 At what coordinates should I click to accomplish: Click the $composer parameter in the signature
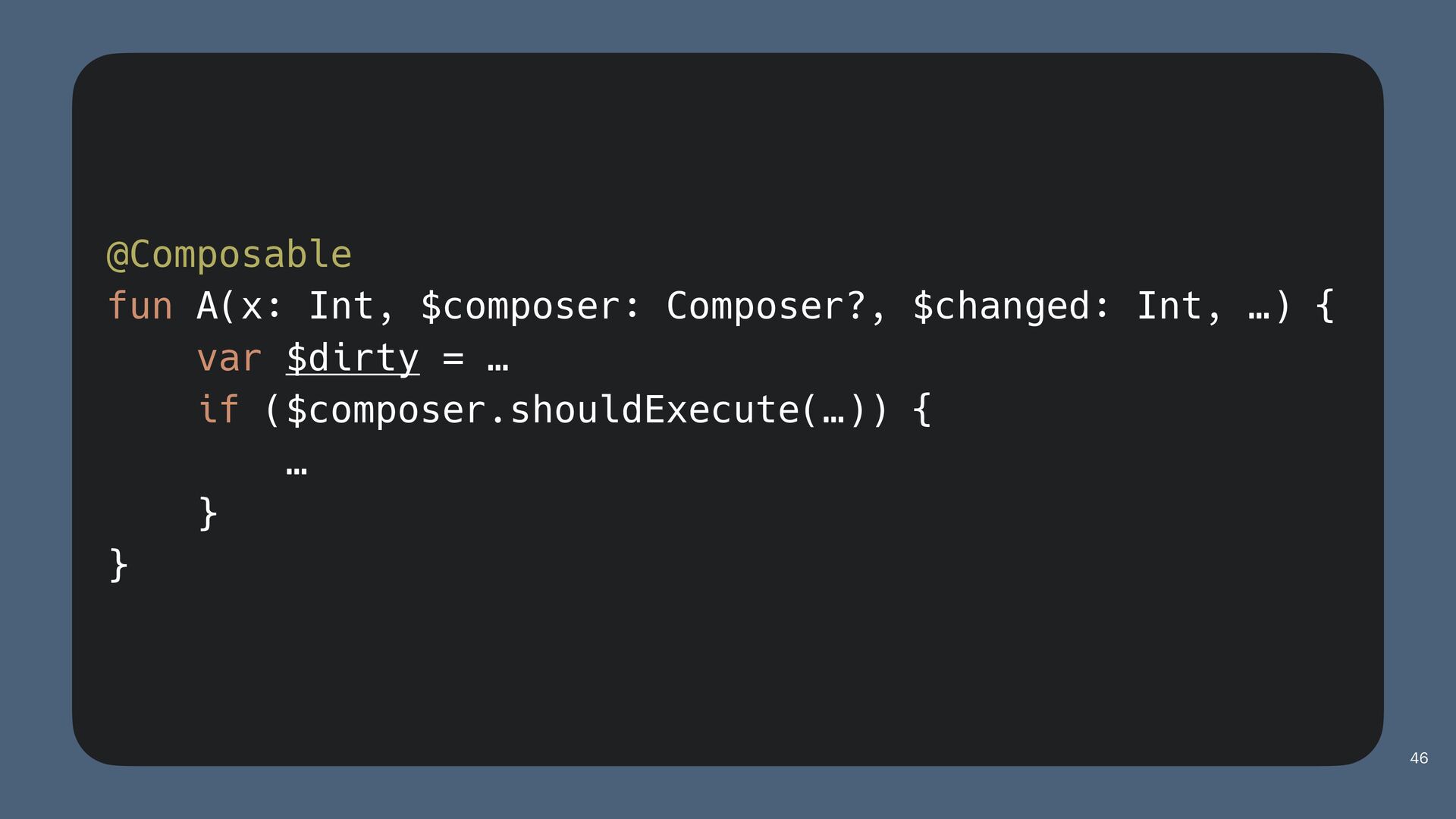point(520,306)
